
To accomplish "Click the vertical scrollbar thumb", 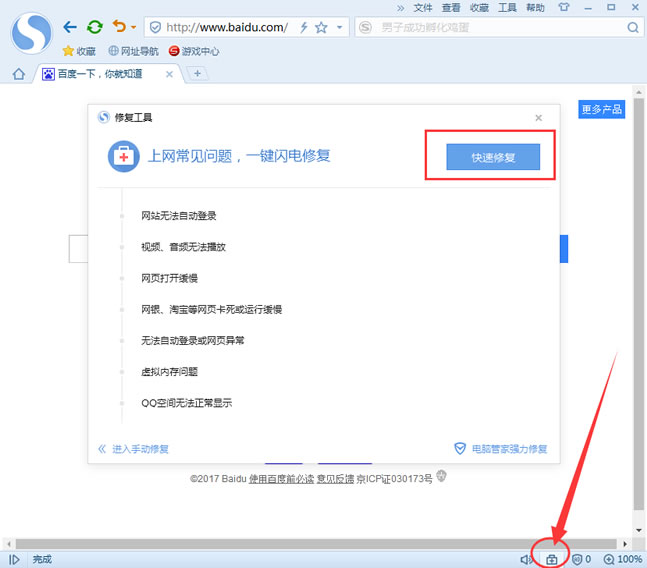I will [x=638, y=303].
